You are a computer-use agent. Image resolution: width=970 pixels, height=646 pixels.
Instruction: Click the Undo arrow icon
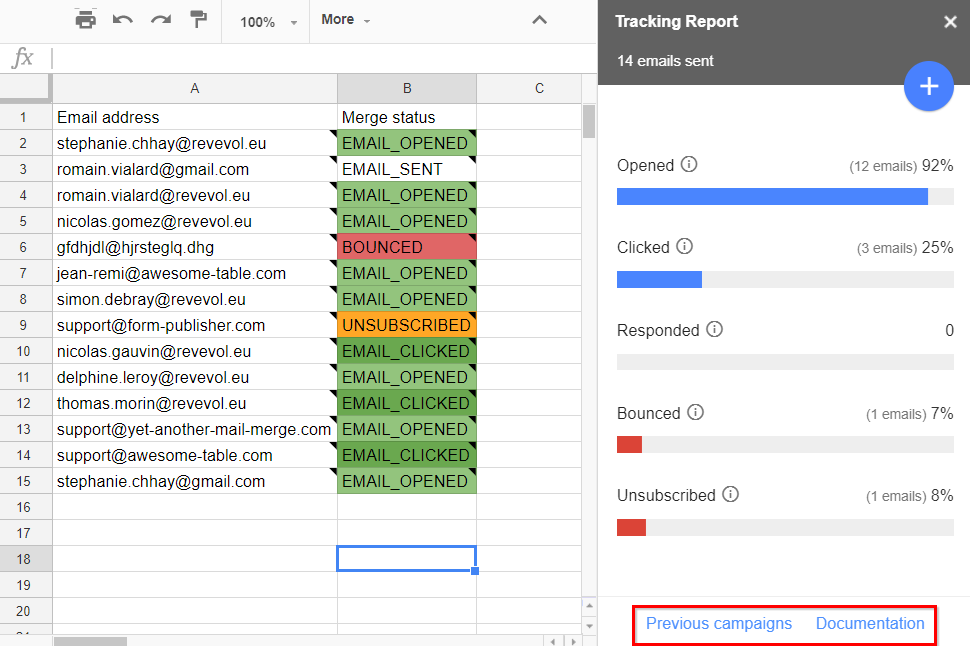pyautogui.click(x=122, y=20)
